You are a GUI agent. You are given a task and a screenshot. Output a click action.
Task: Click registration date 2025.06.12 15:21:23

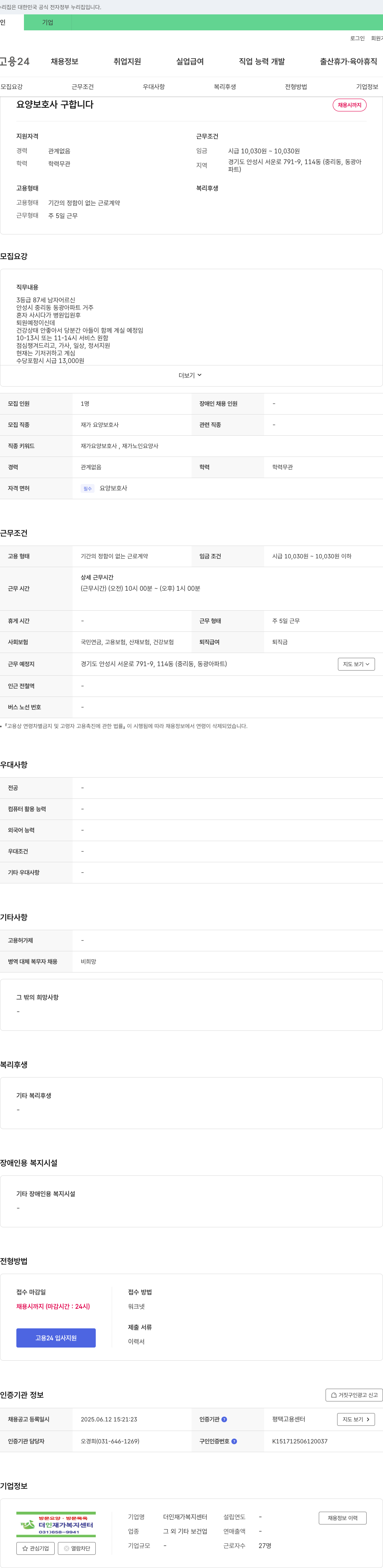[x=109, y=1419]
